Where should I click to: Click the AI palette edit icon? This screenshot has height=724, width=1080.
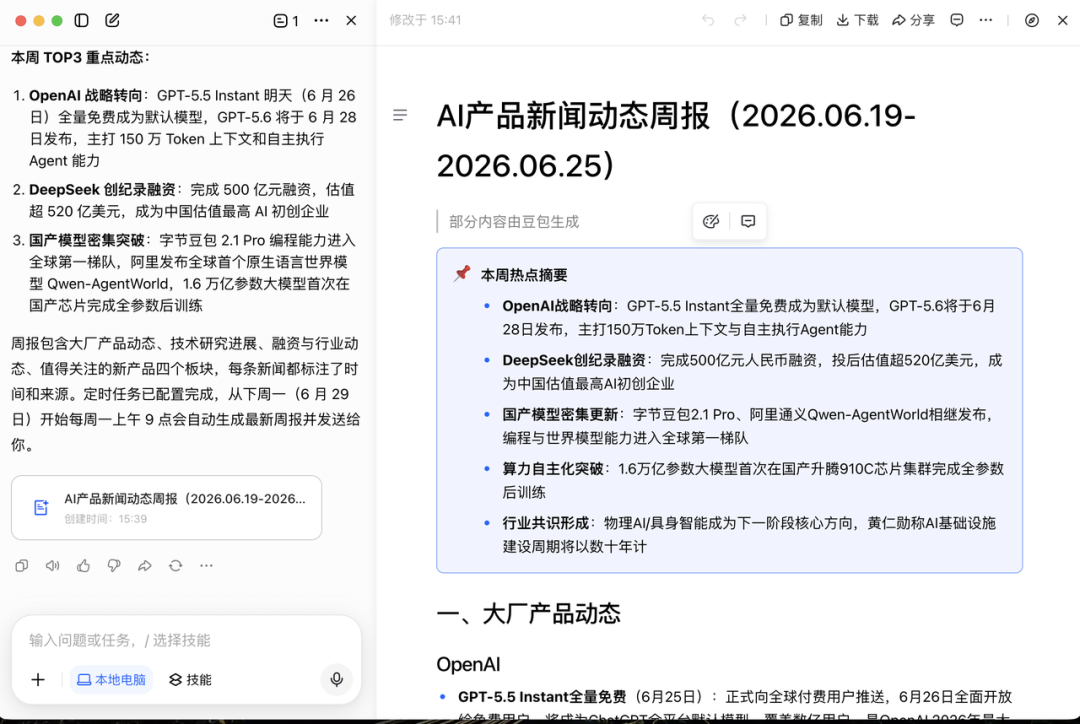point(711,221)
